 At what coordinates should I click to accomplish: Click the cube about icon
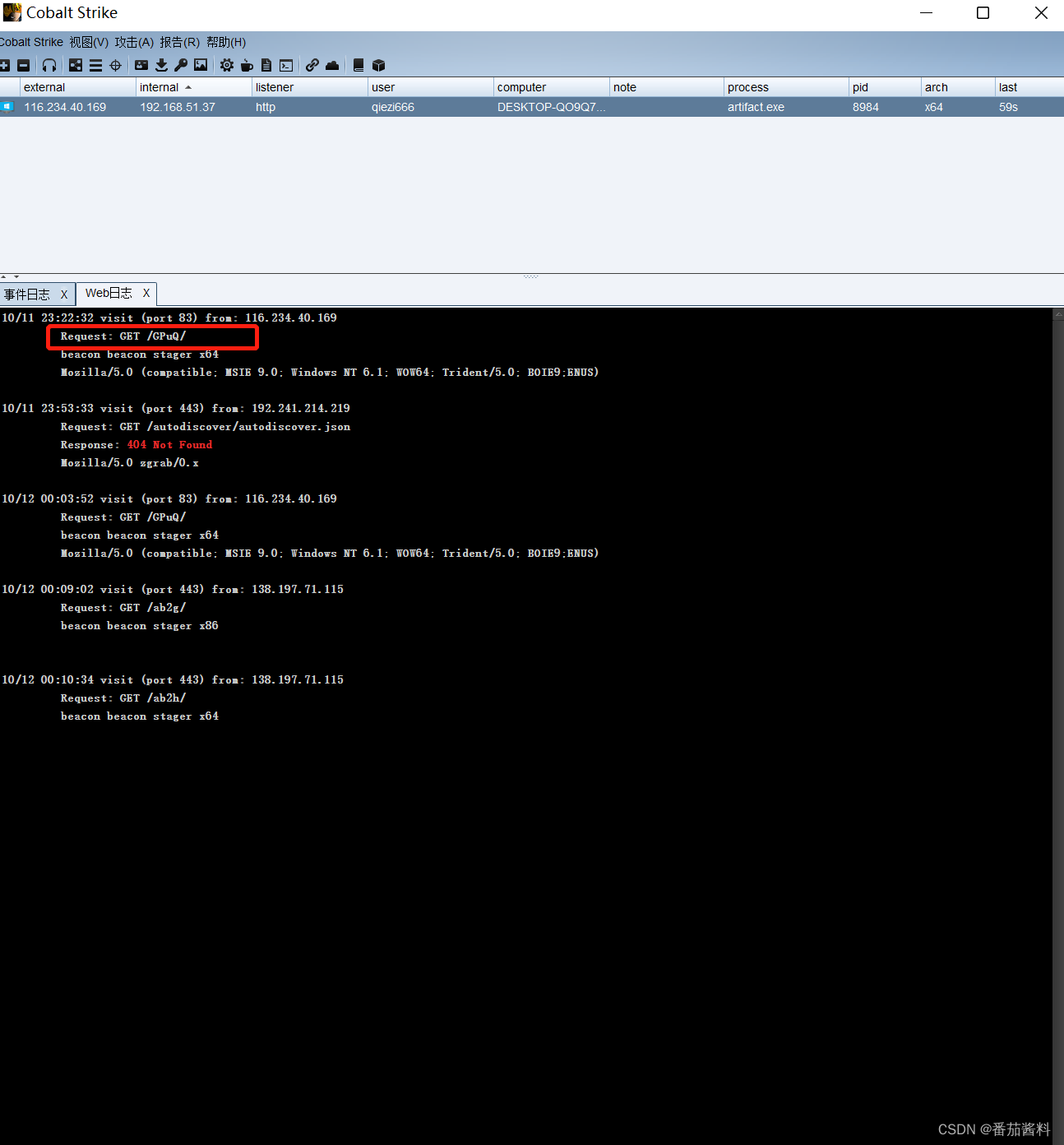point(378,65)
